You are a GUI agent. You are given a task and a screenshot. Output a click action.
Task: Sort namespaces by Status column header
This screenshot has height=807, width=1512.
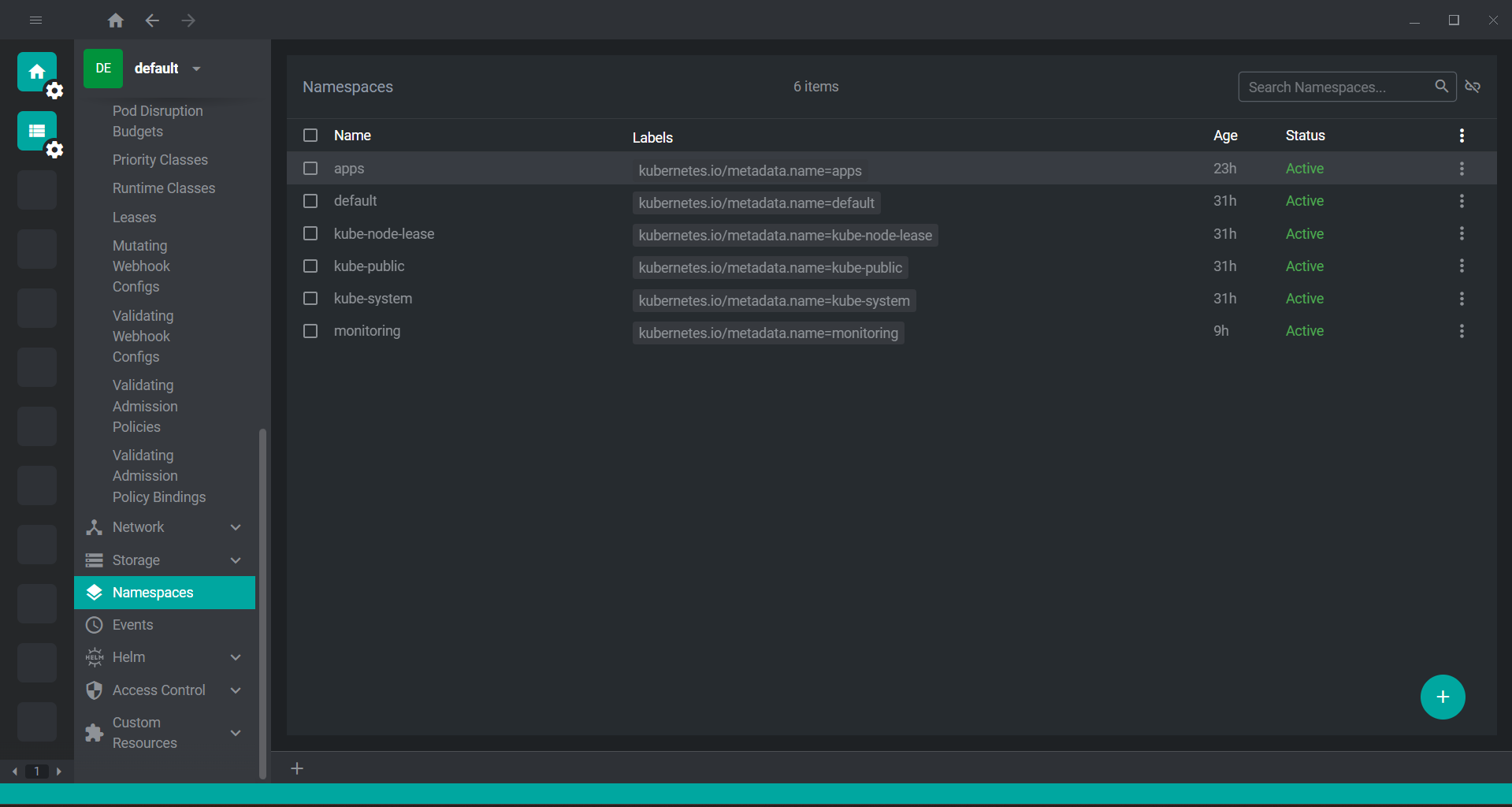1306,136
